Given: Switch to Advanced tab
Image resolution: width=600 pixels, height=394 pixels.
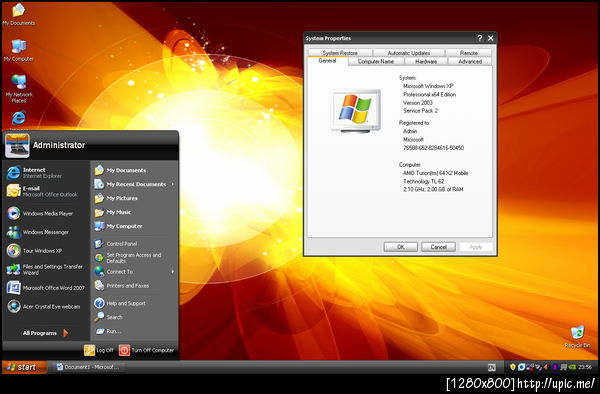Looking at the screenshot, I should pos(470,61).
